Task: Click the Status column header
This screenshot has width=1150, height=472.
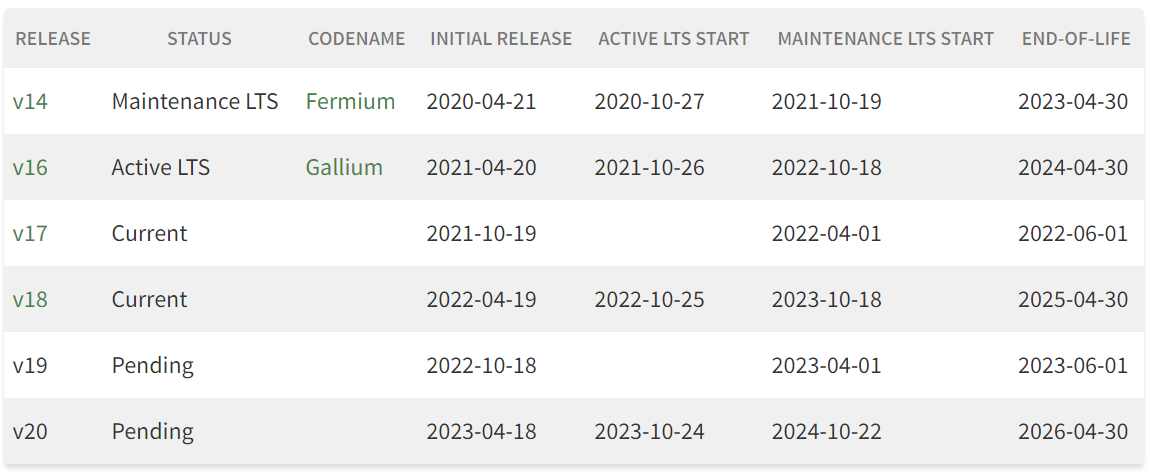Action: [199, 39]
